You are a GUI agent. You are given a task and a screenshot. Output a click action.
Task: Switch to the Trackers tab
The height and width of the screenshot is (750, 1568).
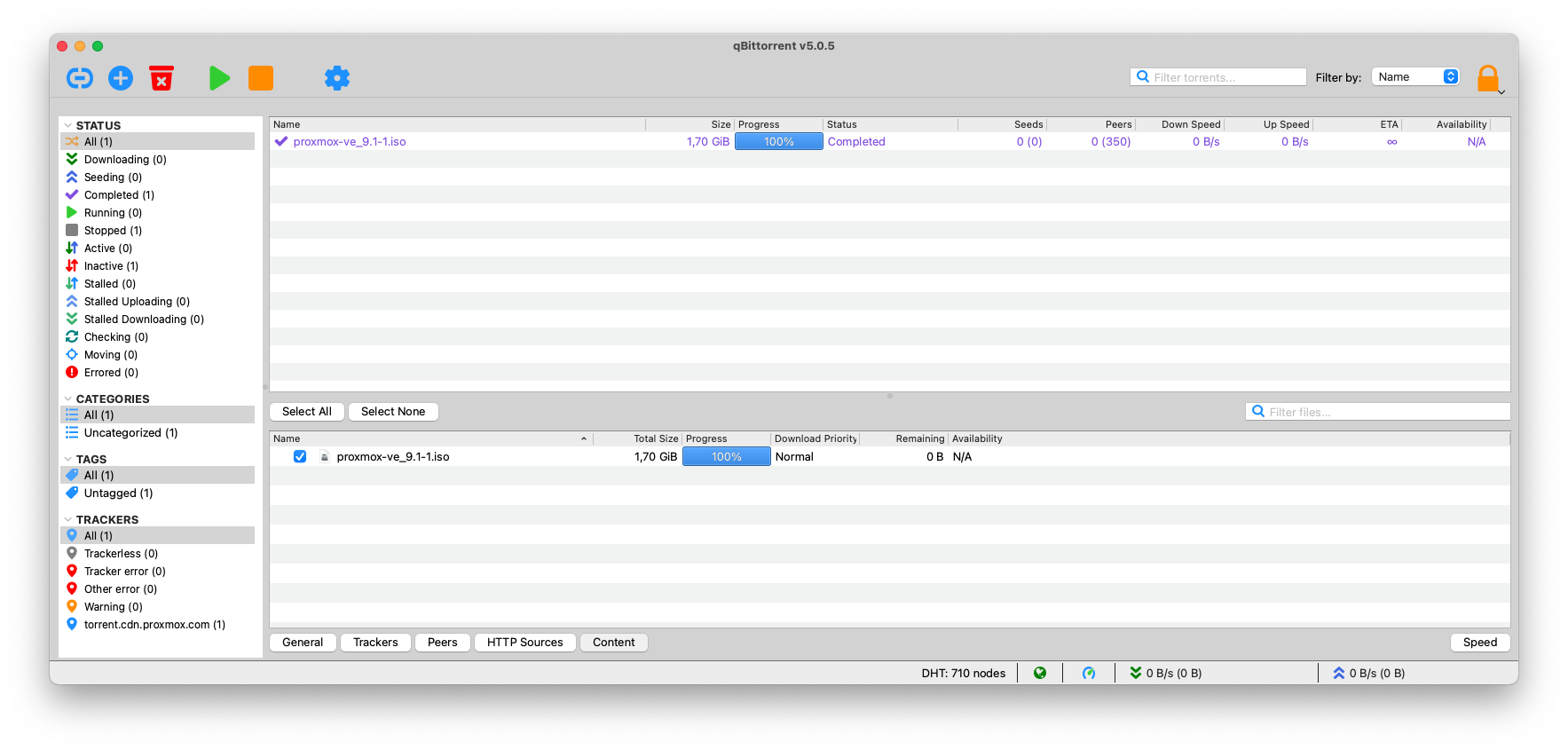coord(375,643)
